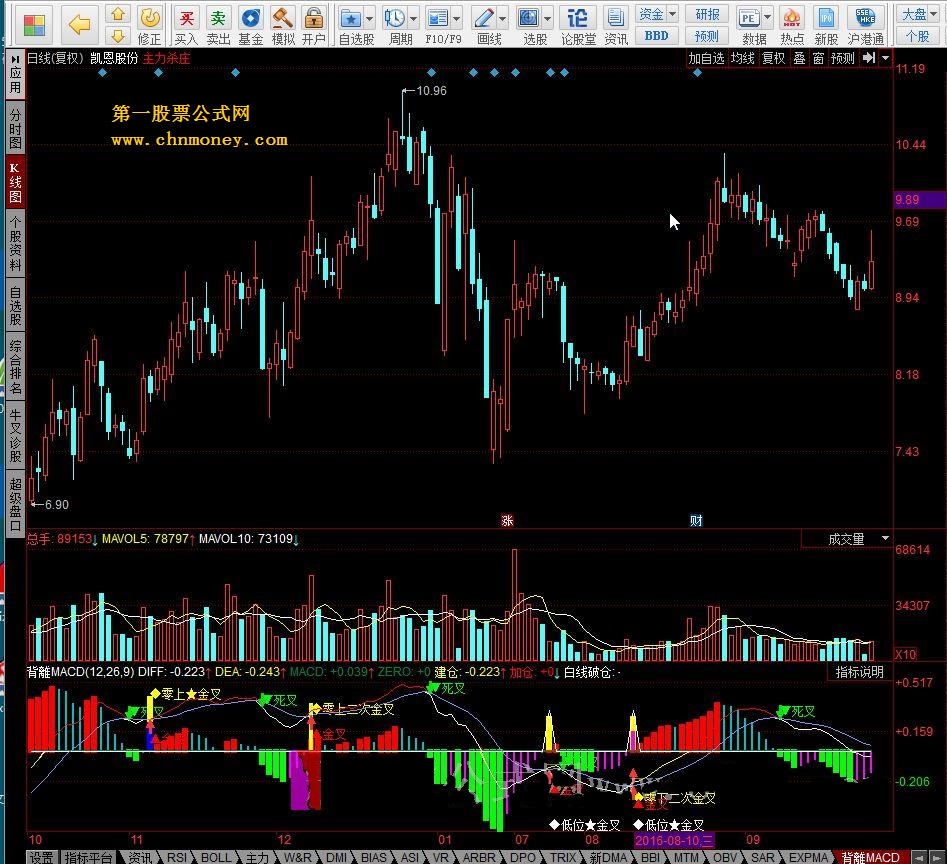947x864 pixels.
Task: Expand the 选股 dropdown arrow
Action: (548, 19)
